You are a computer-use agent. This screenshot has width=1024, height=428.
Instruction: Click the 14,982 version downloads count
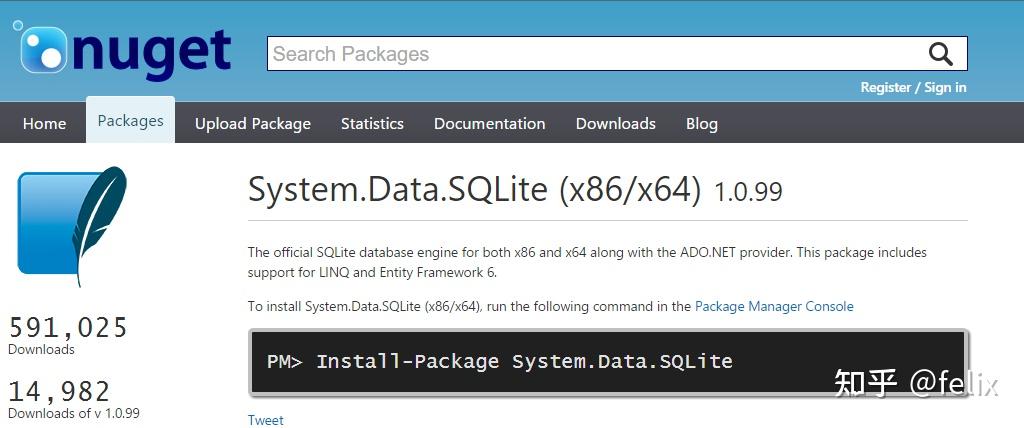59,391
